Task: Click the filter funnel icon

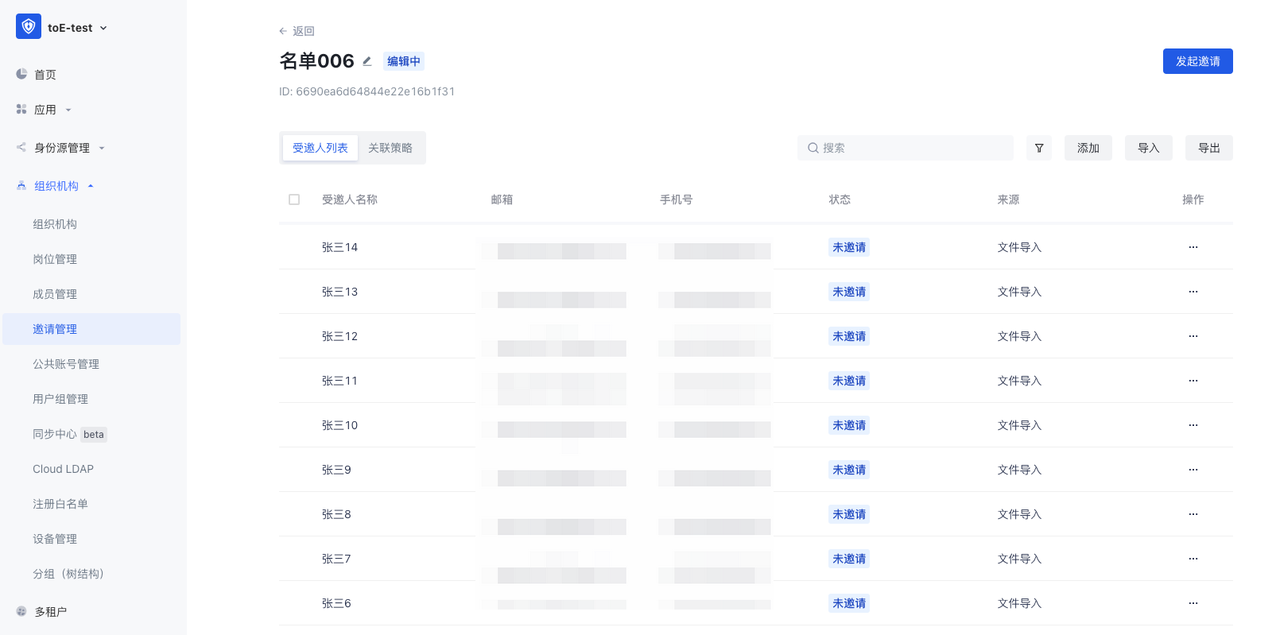Action: pos(1039,148)
